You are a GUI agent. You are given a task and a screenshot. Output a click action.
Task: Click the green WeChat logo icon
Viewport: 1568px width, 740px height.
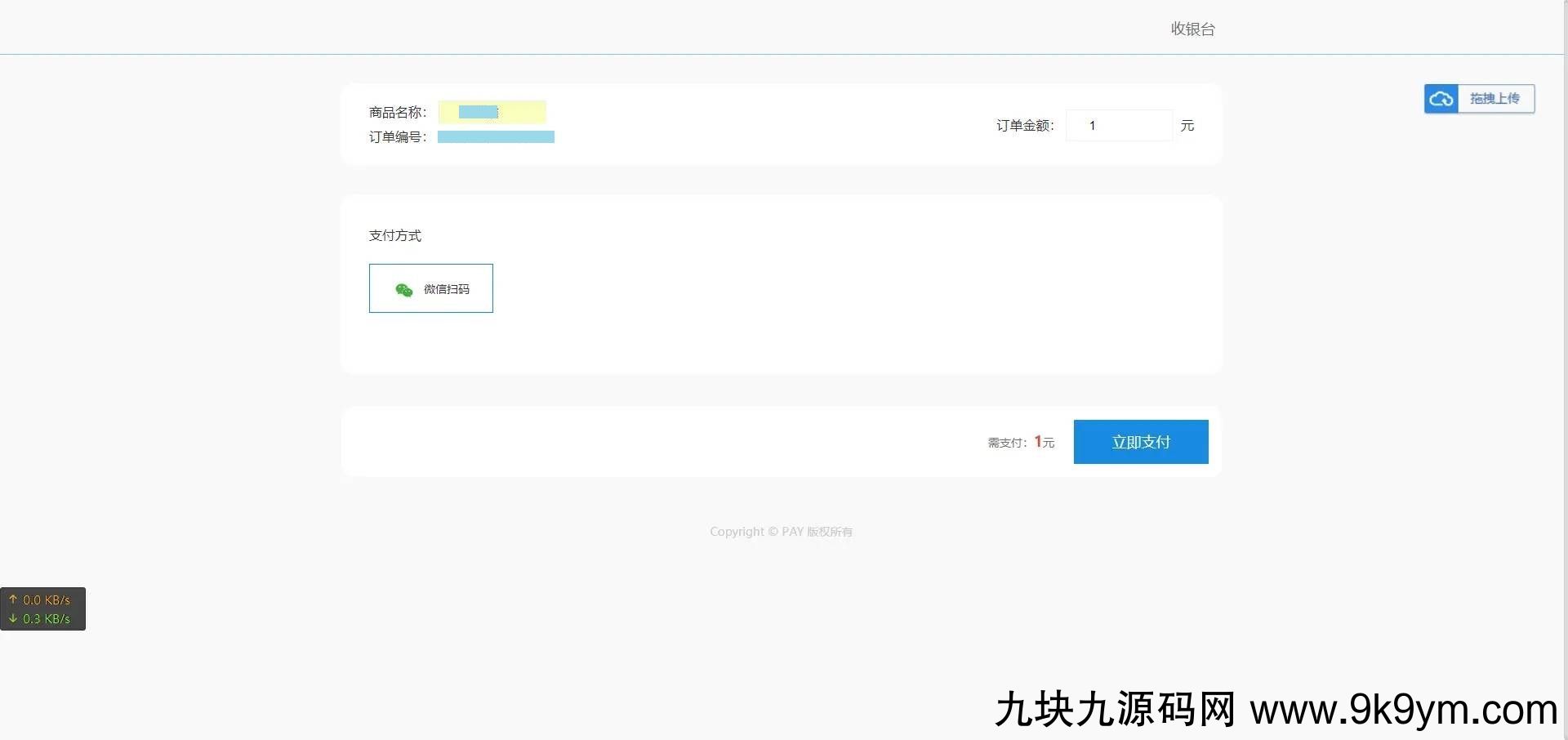[403, 290]
